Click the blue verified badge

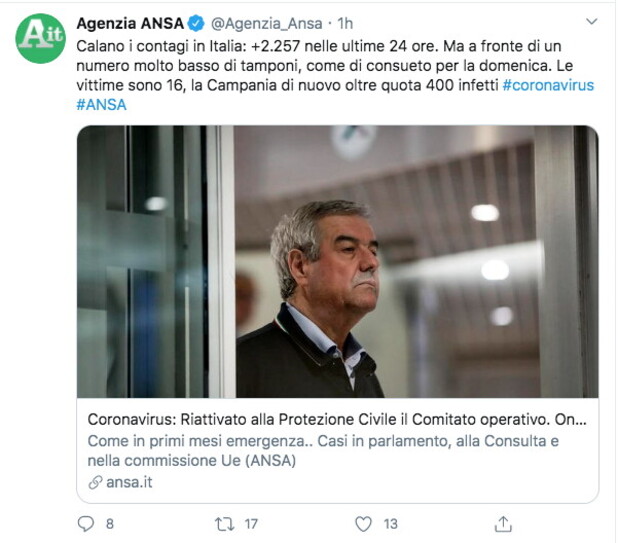pos(196,24)
